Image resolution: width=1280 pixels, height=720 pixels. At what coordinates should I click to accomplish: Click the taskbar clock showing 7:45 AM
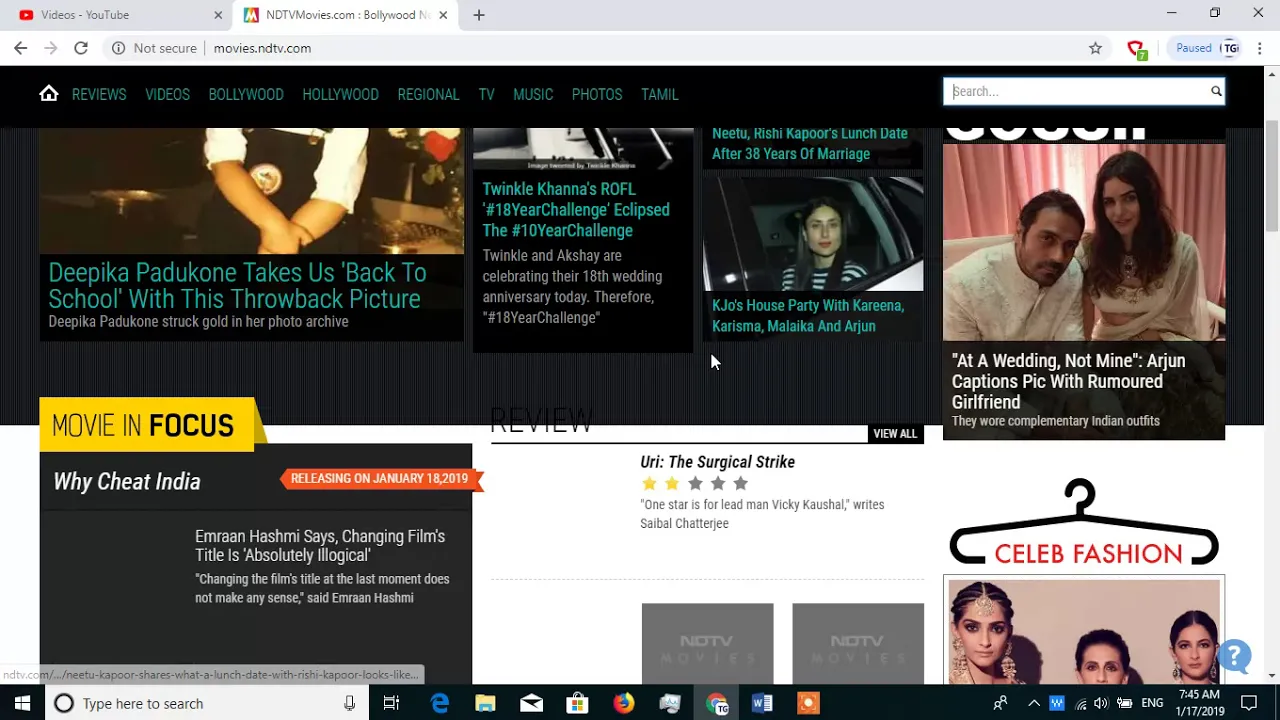click(x=1199, y=703)
